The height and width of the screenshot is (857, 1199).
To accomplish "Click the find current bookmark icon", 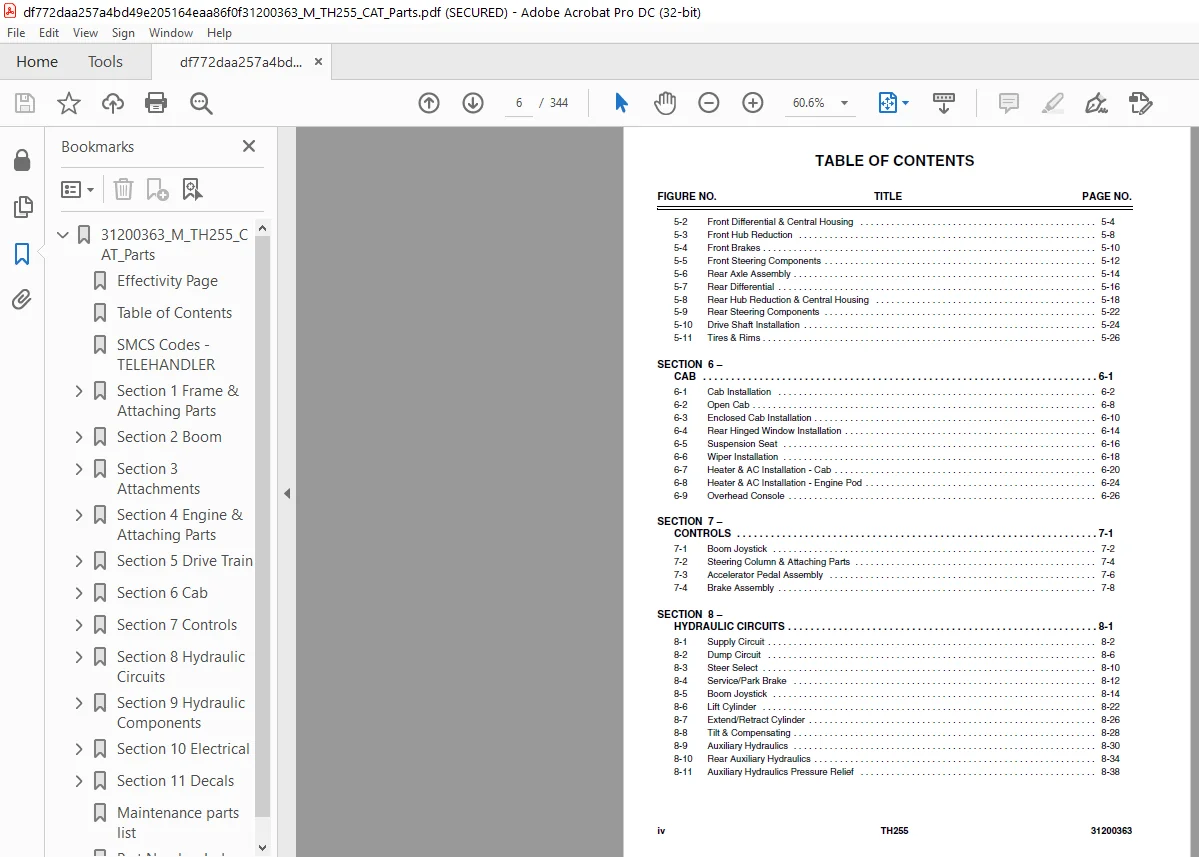I will click(x=192, y=189).
